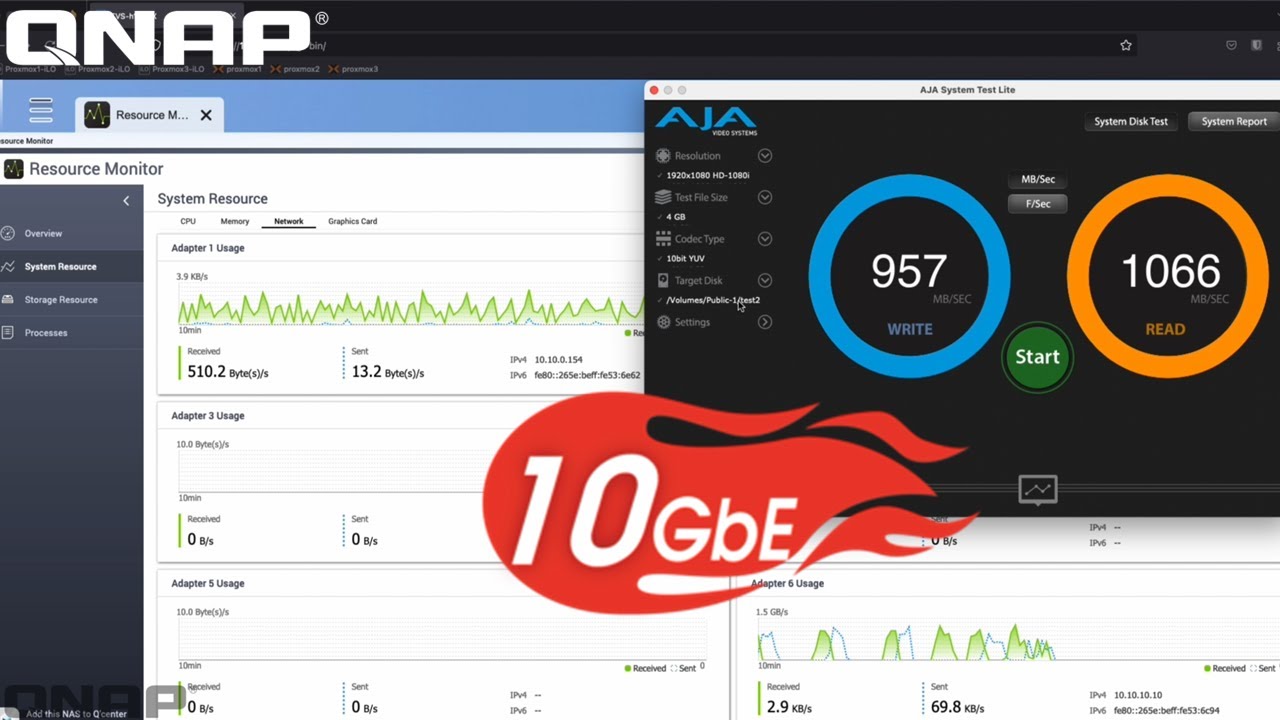Screen dimensions: 1280x720
Task: Open the Proxmox3-iLO bookmark
Action: (171, 69)
